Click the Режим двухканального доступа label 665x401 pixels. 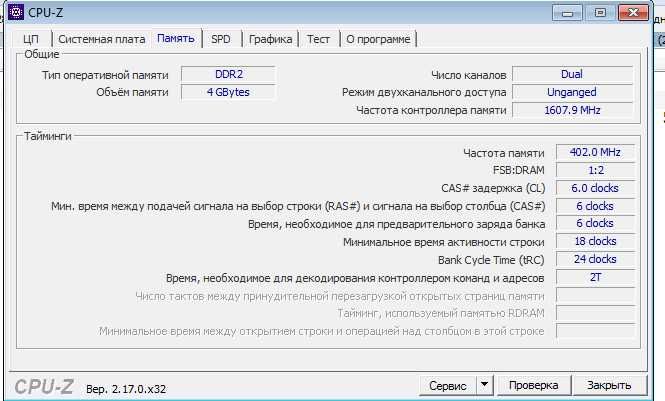(x=424, y=92)
